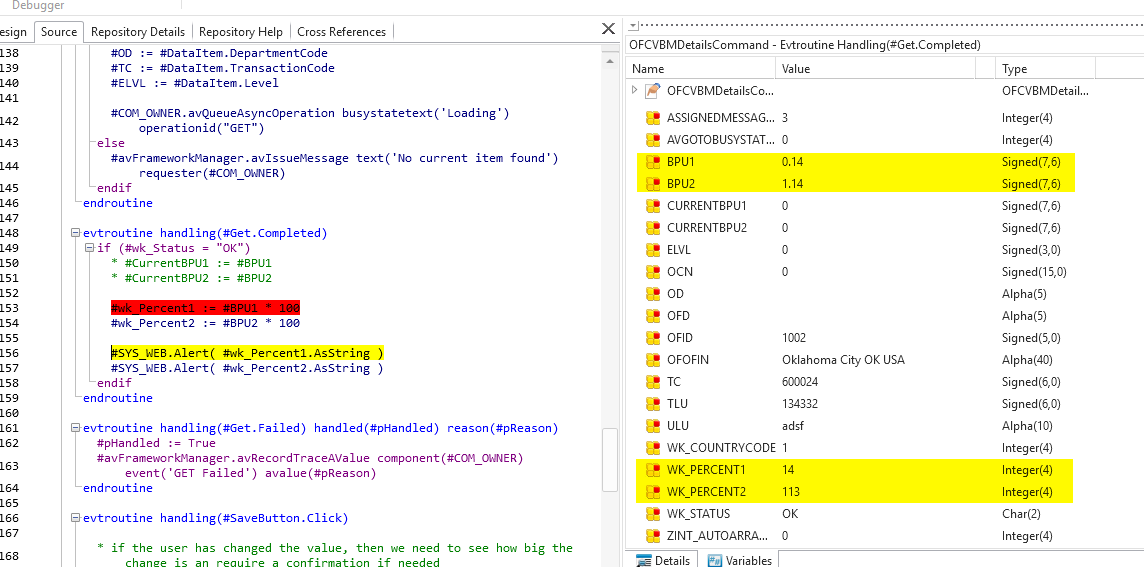Click the OD variable icon
The height and width of the screenshot is (567, 1144).
coord(653,293)
